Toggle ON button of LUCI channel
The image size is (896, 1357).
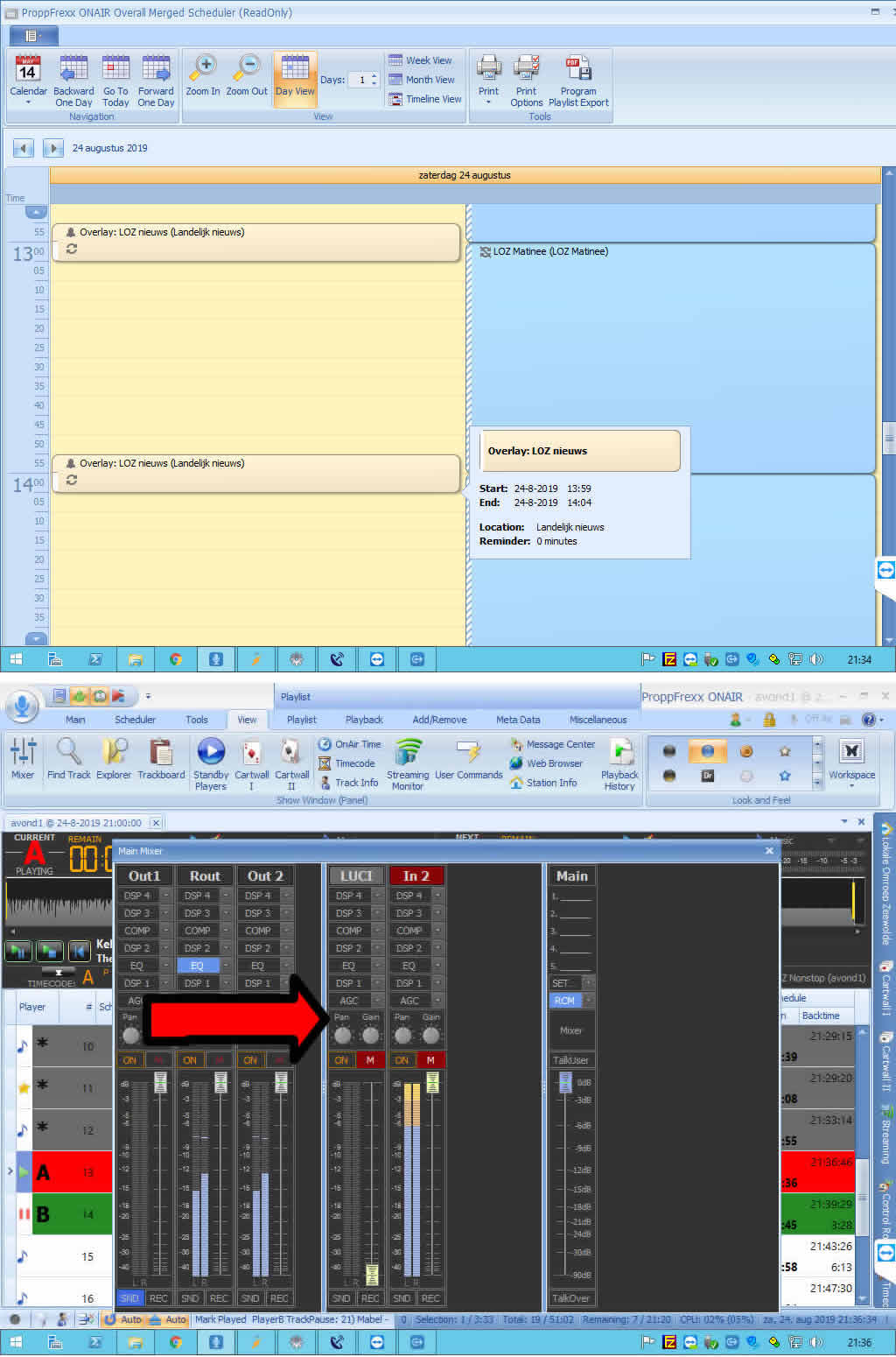click(341, 1060)
